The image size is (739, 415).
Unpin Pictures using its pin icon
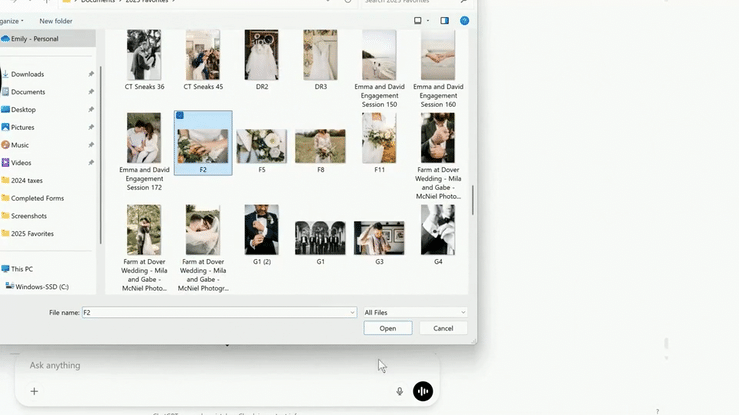coord(91,127)
